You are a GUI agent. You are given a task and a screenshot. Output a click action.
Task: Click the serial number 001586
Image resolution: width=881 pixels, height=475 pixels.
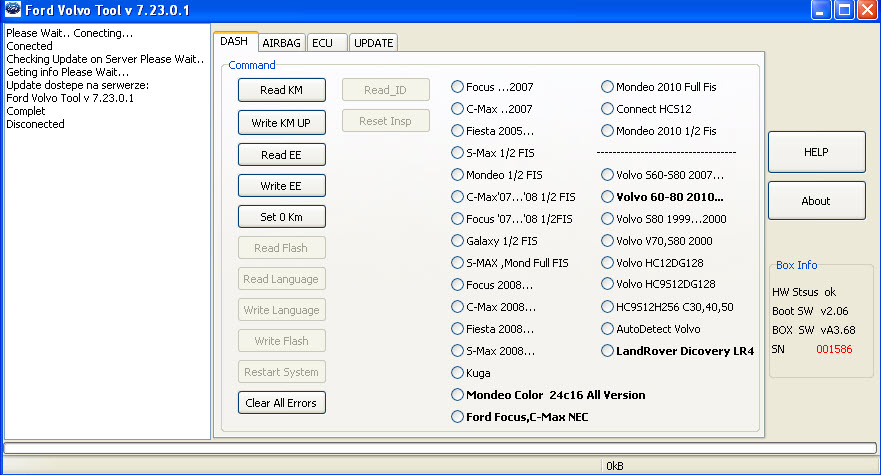click(x=834, y=349)
